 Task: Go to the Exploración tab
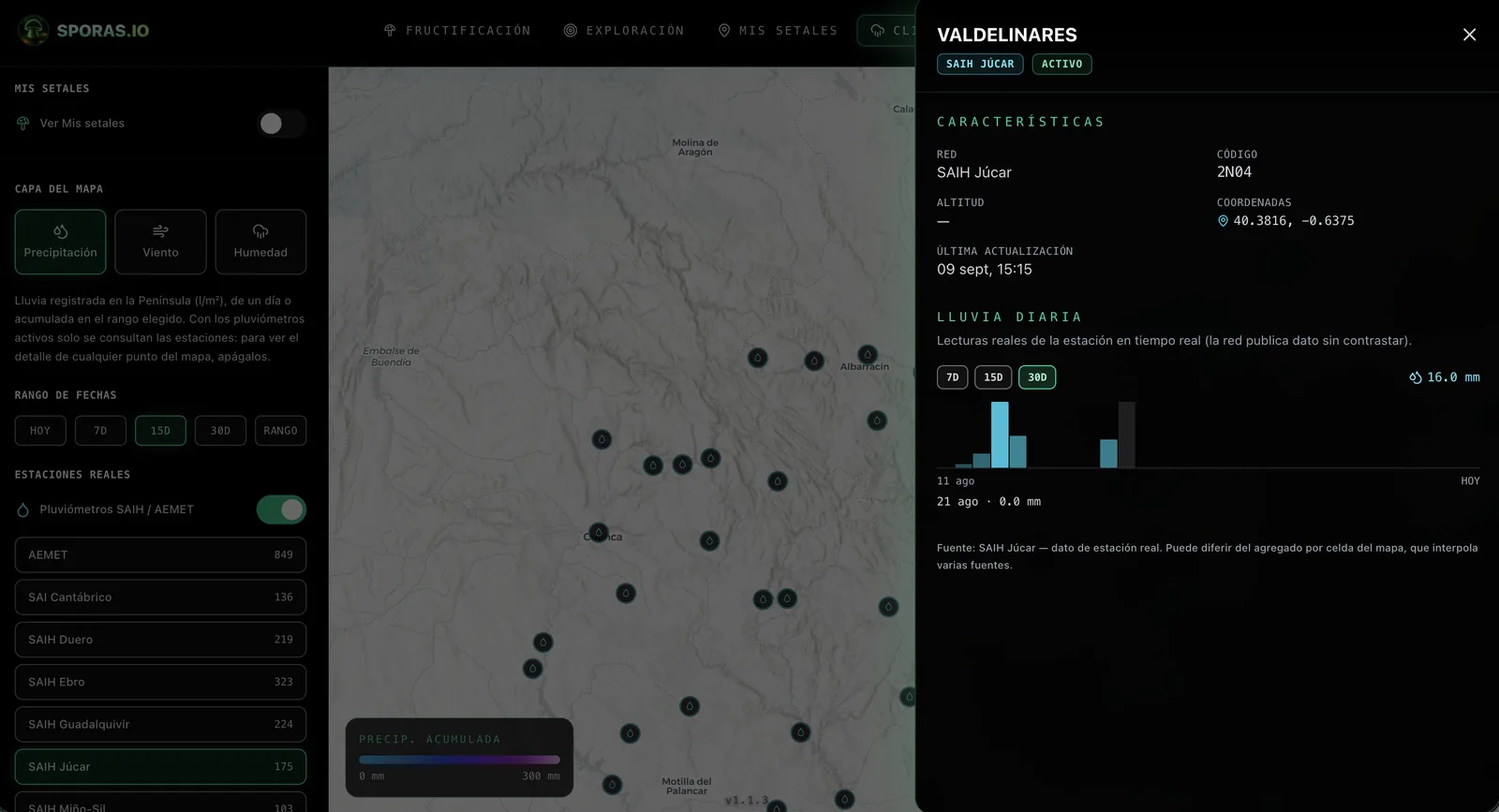coord(624,31)
